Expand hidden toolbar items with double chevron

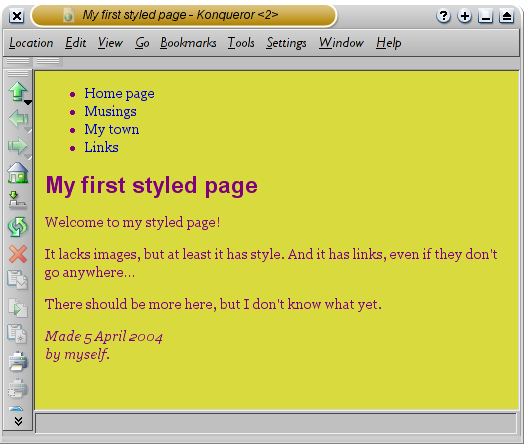tap(18, 421)
